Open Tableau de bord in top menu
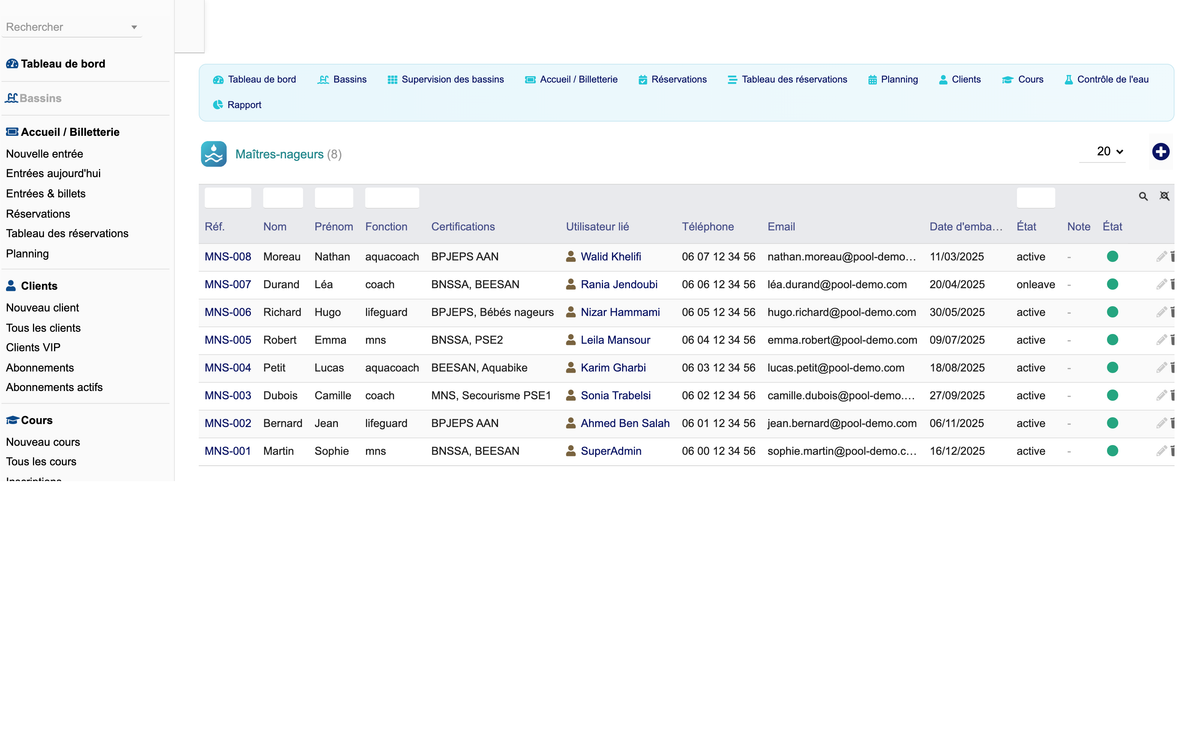 [254, 80]
